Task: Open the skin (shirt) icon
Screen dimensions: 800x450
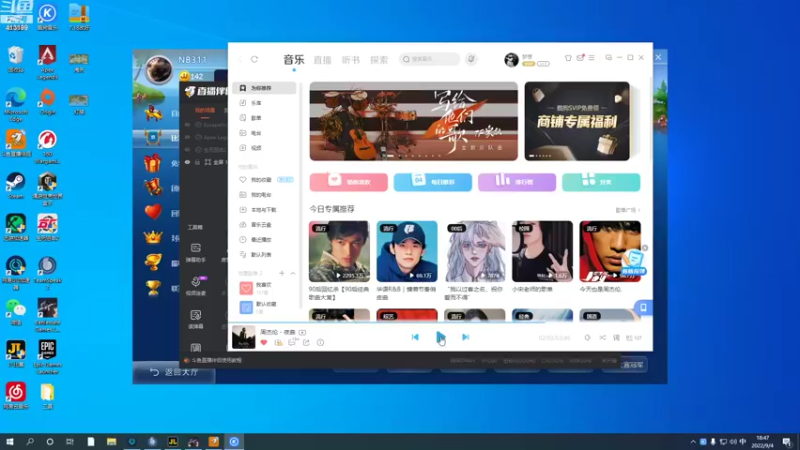Action: tap(568, 58)
